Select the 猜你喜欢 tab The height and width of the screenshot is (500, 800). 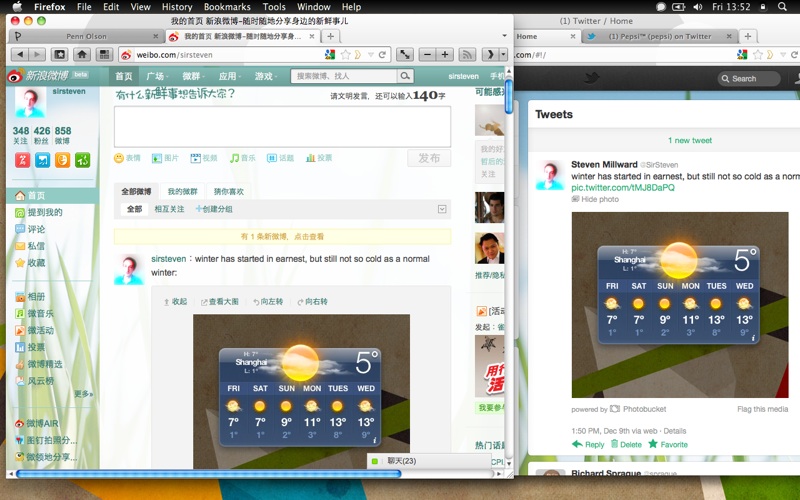coord(229,191)
